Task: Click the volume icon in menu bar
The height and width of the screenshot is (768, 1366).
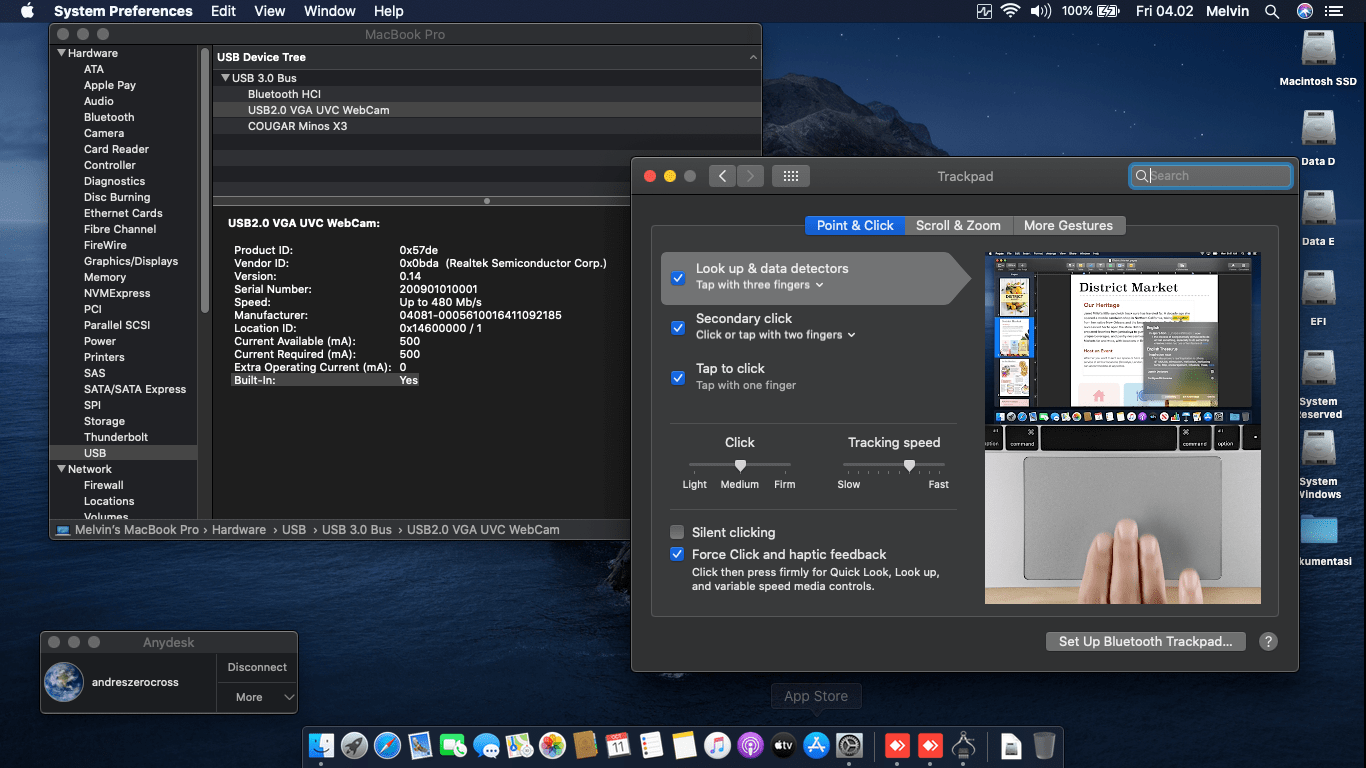Action: (1040, 11)
